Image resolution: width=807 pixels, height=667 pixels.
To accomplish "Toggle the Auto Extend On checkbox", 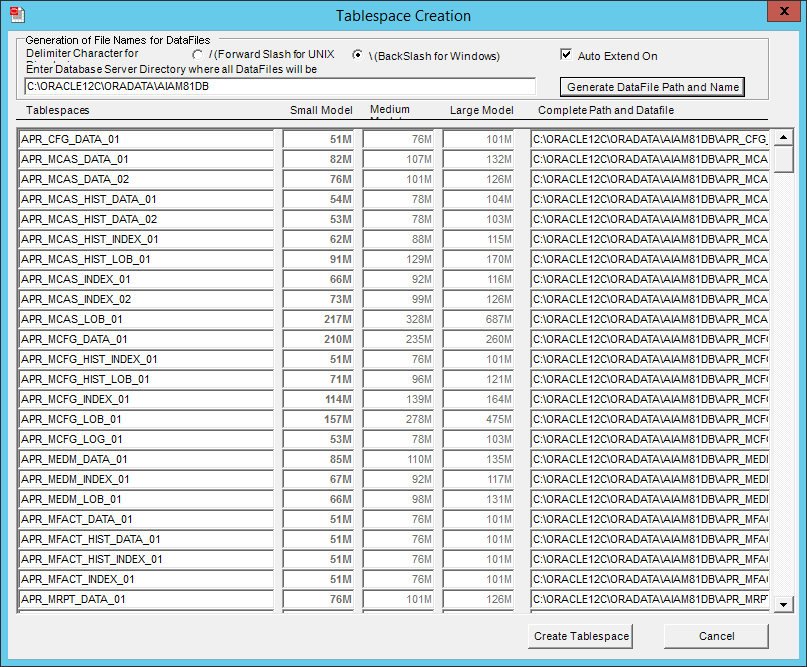I will tap(566, 55).
